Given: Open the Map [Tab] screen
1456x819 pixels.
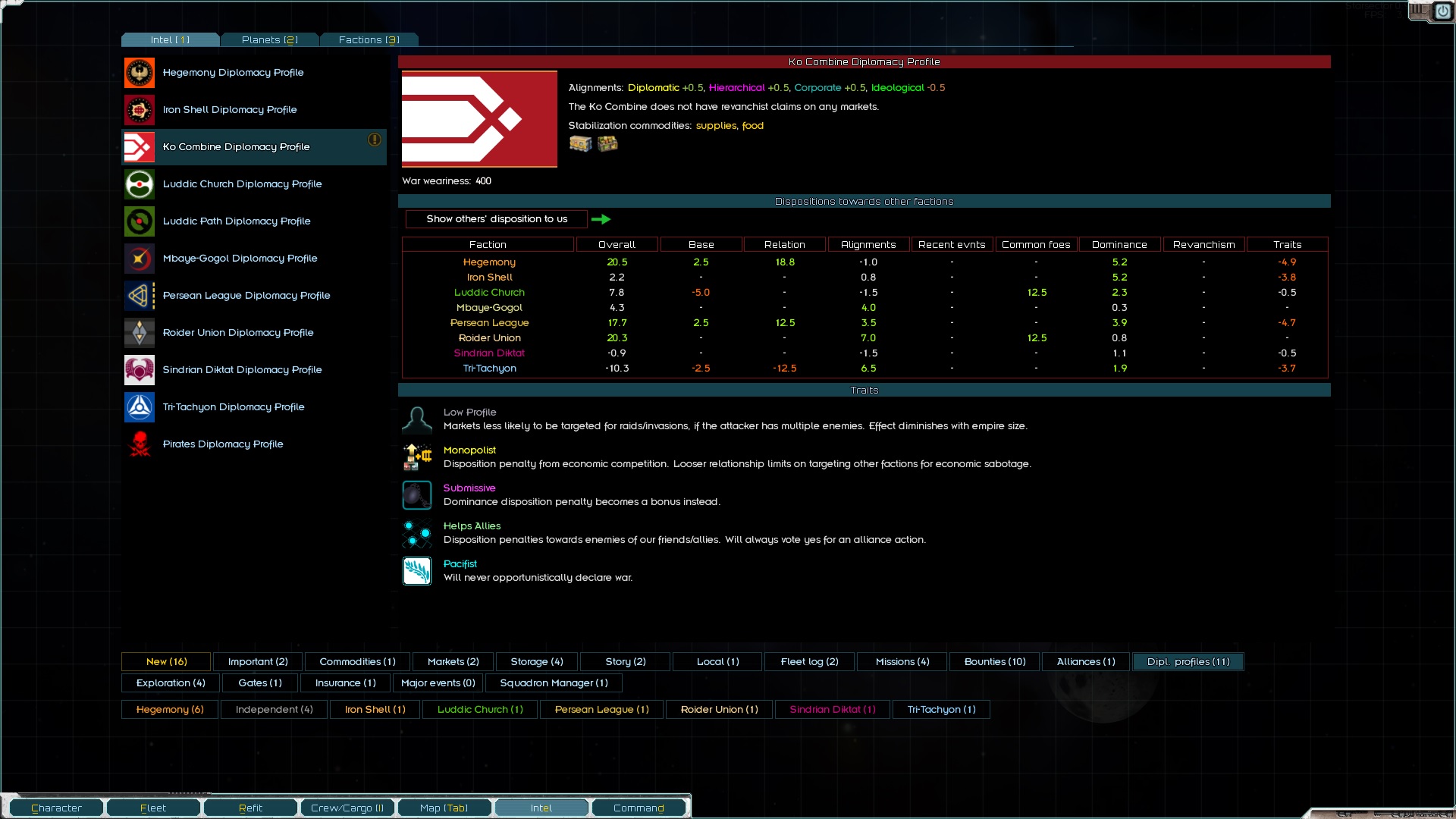Looking at the screenshot, I should [x=444, y=808].
